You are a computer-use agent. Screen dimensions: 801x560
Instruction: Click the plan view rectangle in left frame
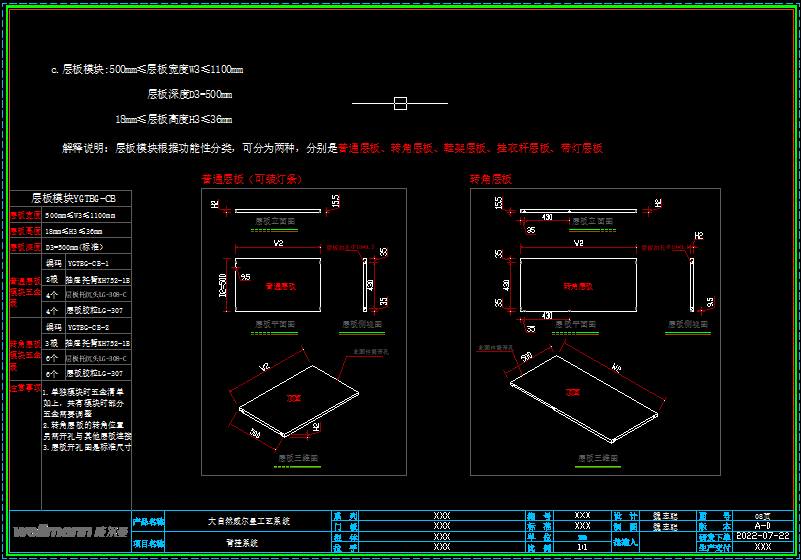[277, 286]
